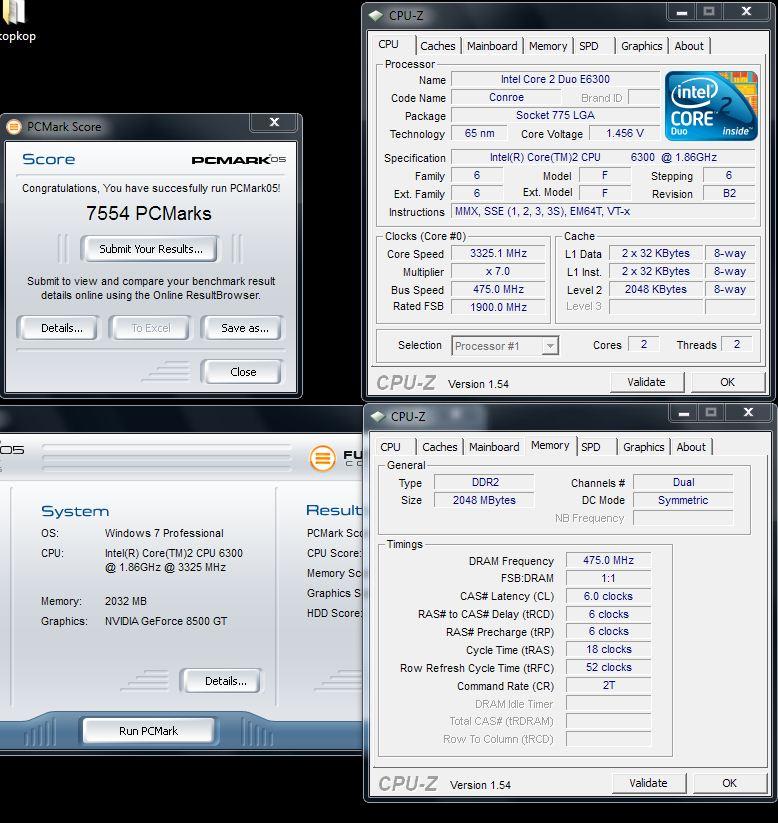Click the Core Speed value 3325.1 MHz

[498, 254]
